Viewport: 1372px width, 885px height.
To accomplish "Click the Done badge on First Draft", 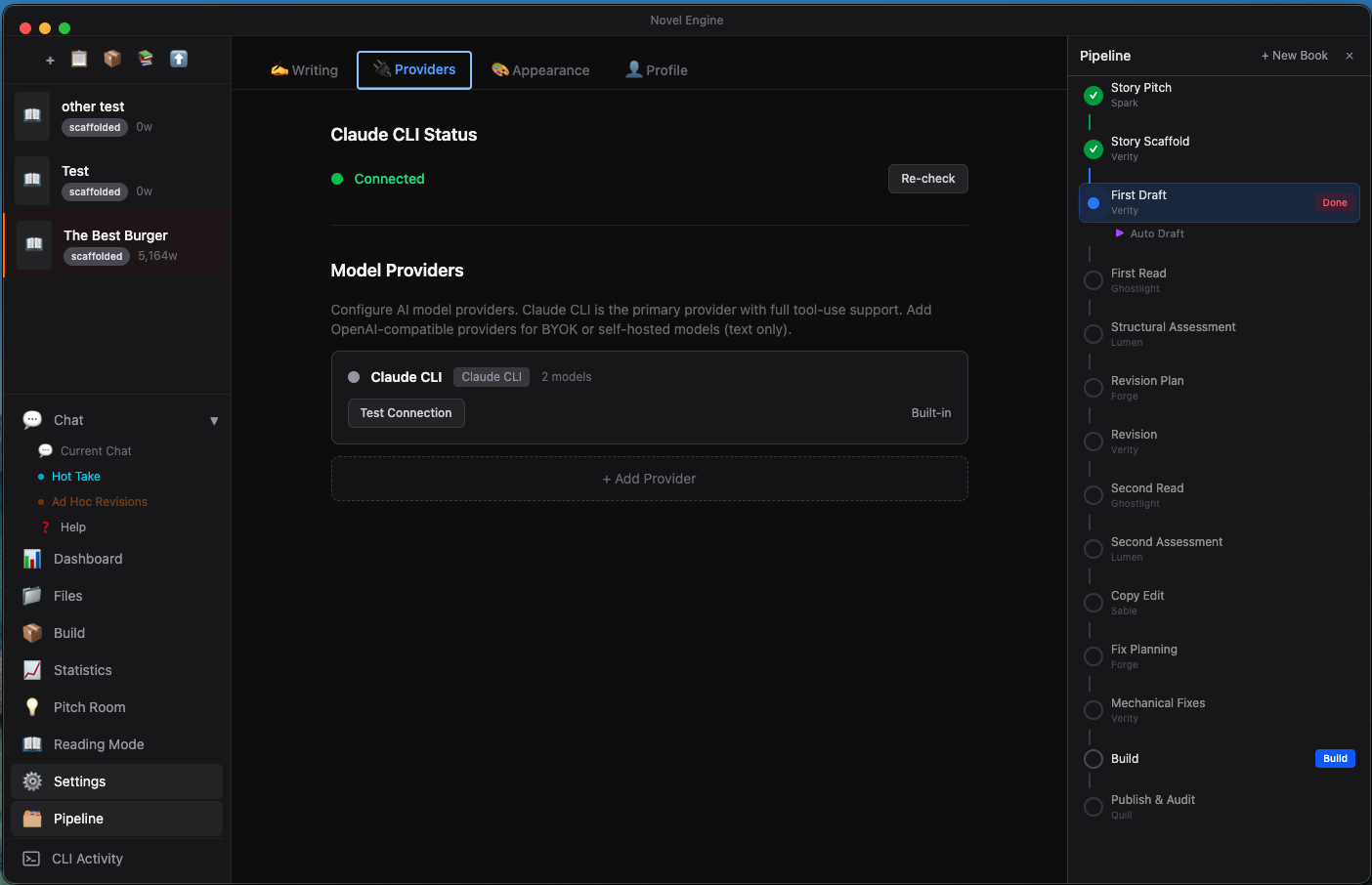I will [x=1335, y=203].
